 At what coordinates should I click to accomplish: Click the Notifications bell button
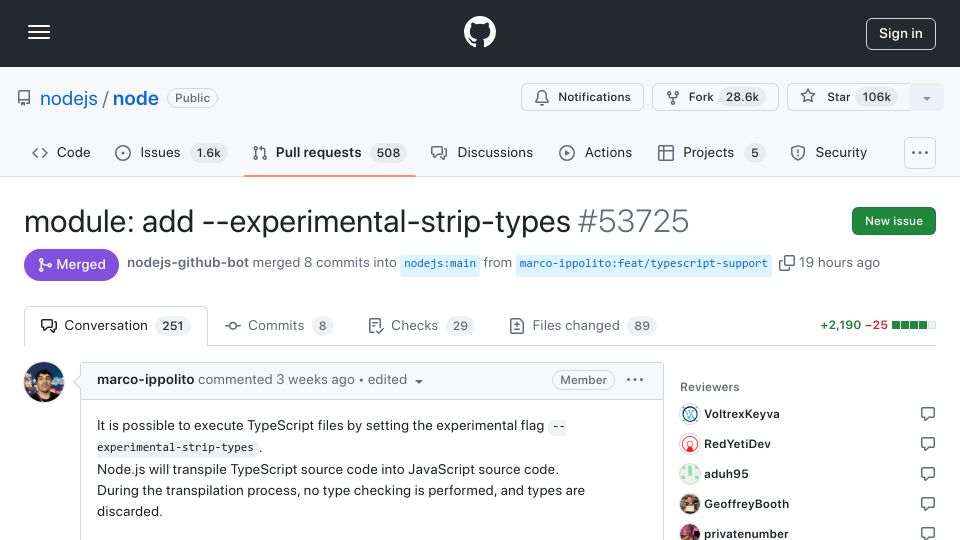coord(582,97)
